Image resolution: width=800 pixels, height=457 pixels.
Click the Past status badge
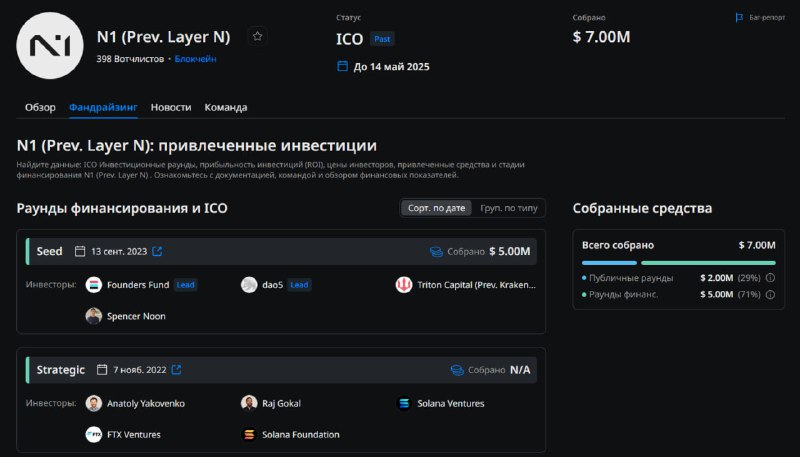[382, 39]
